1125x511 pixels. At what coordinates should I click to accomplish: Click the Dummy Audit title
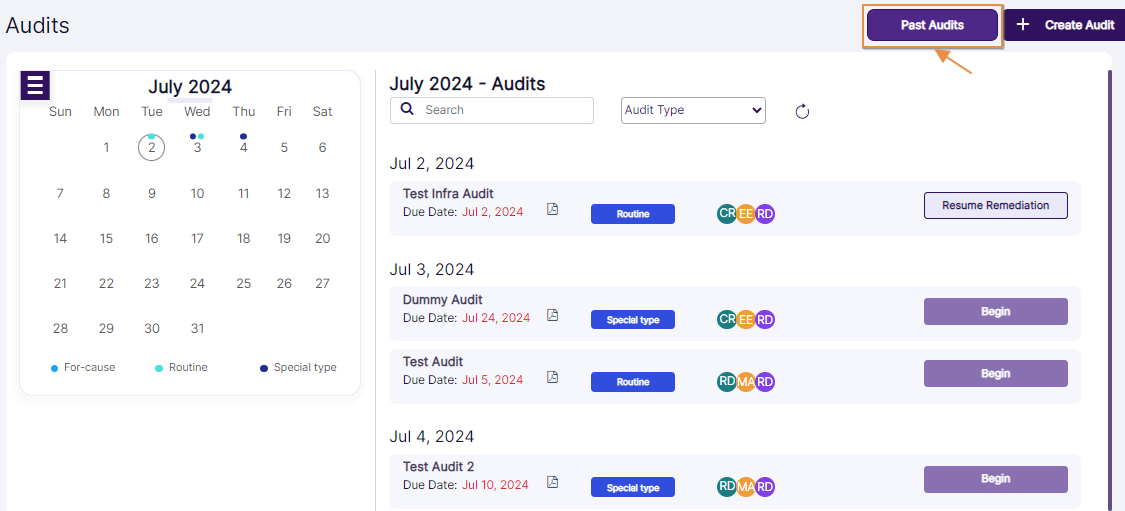coord(443,299)
